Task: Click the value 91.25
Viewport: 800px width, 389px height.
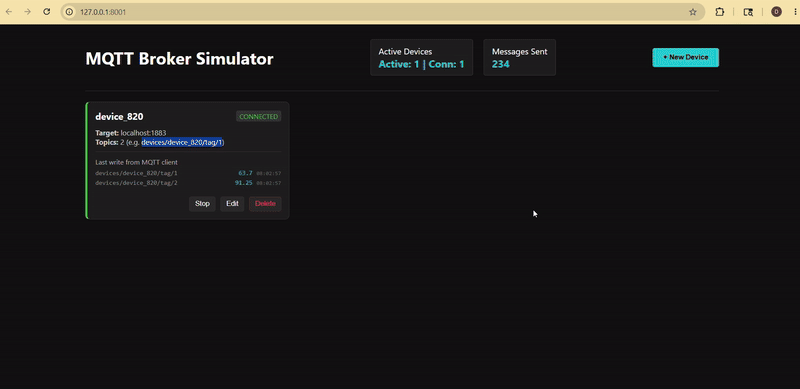Action: (243, 183)
